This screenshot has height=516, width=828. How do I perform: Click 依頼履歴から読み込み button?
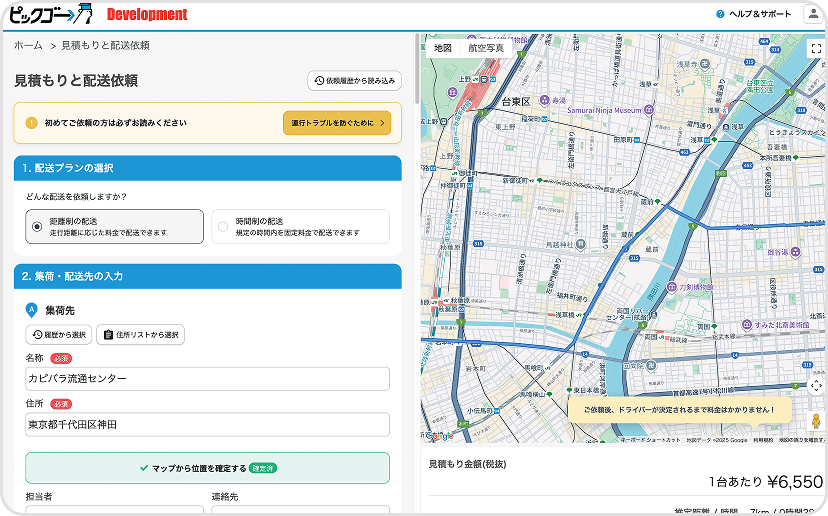coord(354,81)
